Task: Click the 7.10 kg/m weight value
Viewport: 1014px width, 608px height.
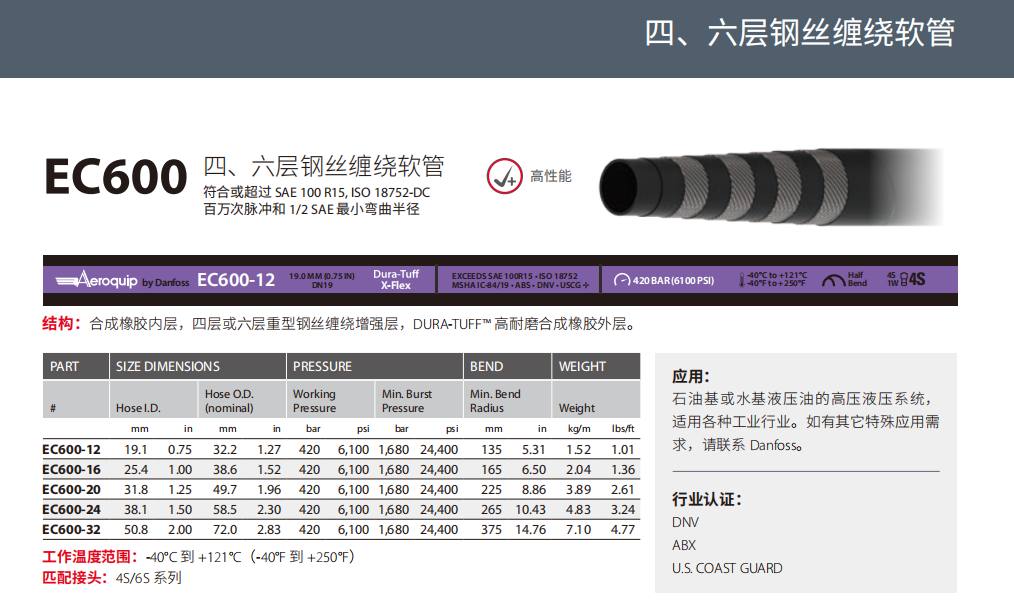Action: (578, 530)
